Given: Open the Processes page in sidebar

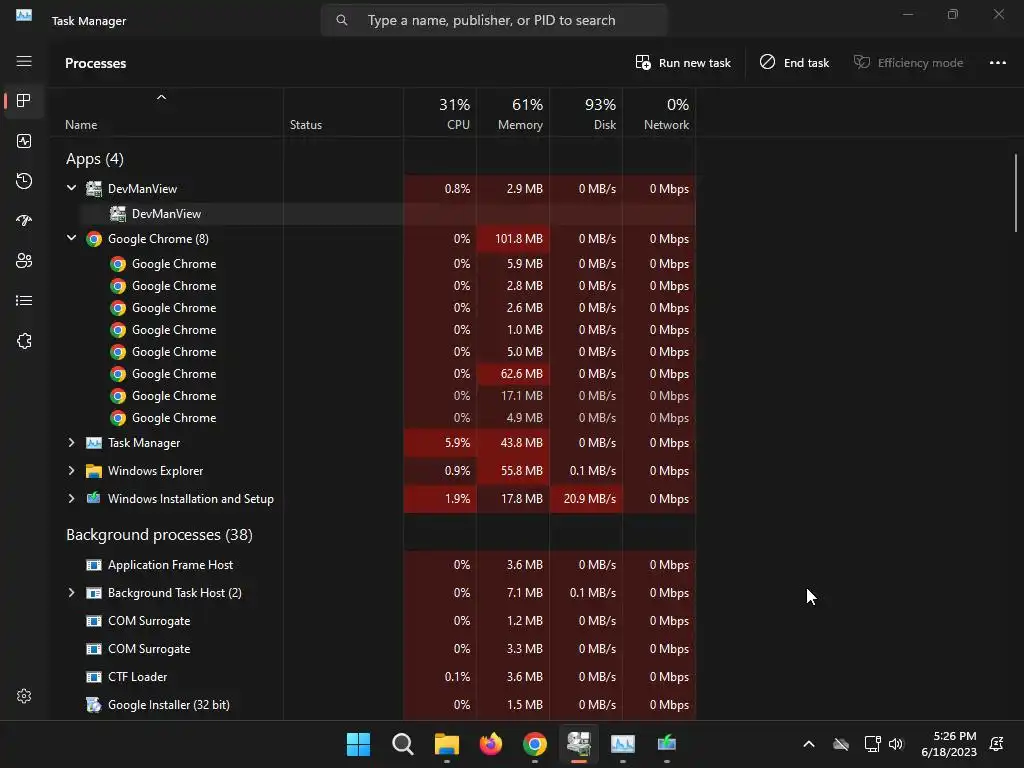Looking at the screenshot, I should click(x=24, y=101).
